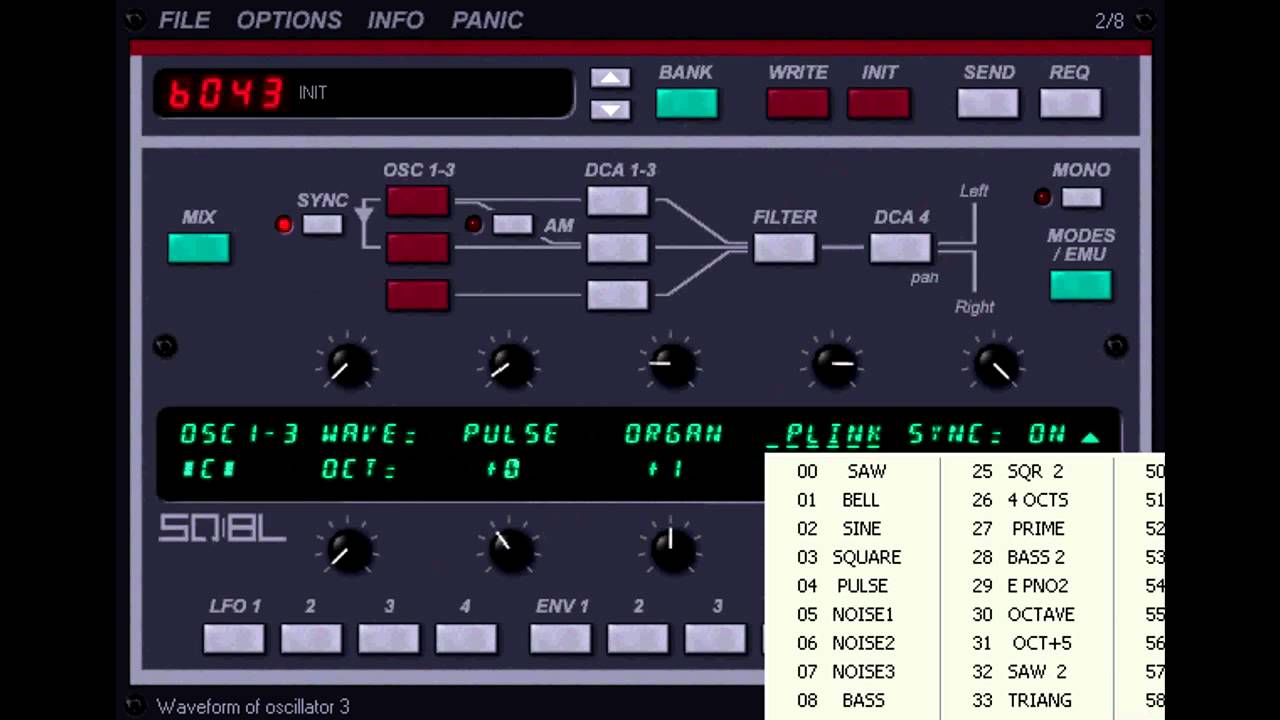Image resolution: width=1280 pixels, height=720 pixels.
Task: Select the LFO 3 button
Action: coord(389,639)
